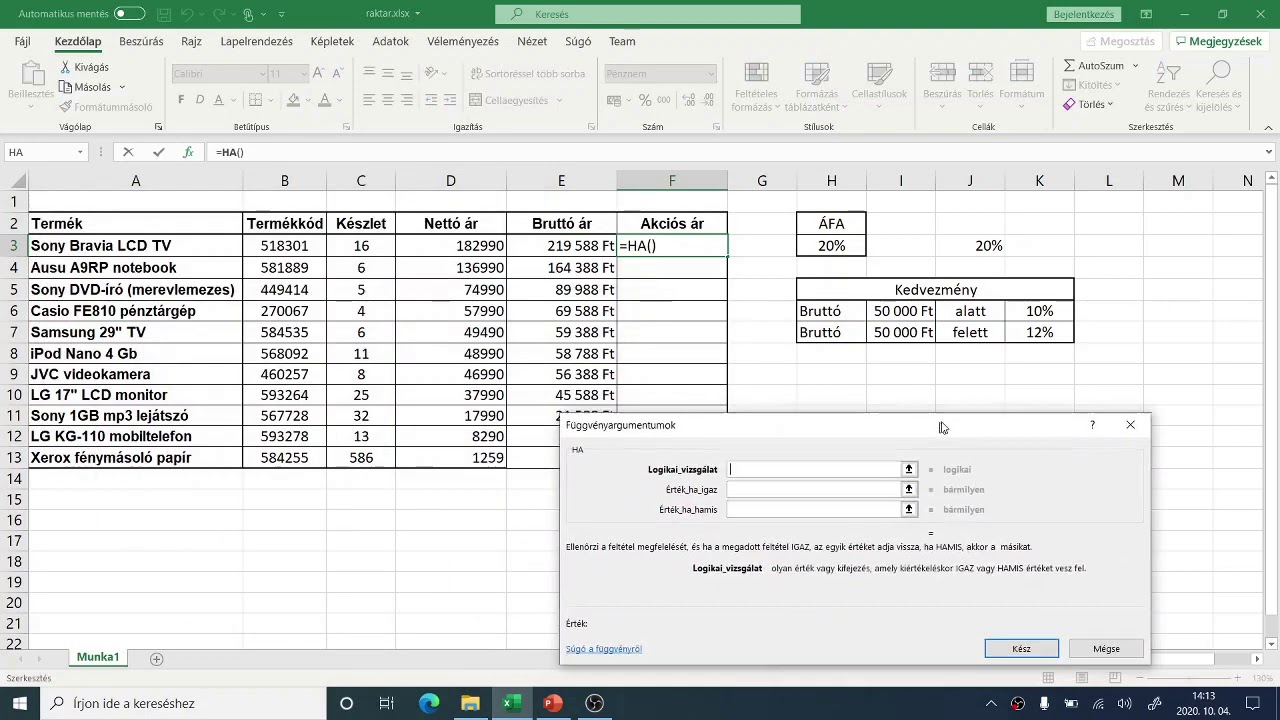This screenshot has height=720, width=1280.
Task: Click the insert function fx icon
Action: click(188, 152)
